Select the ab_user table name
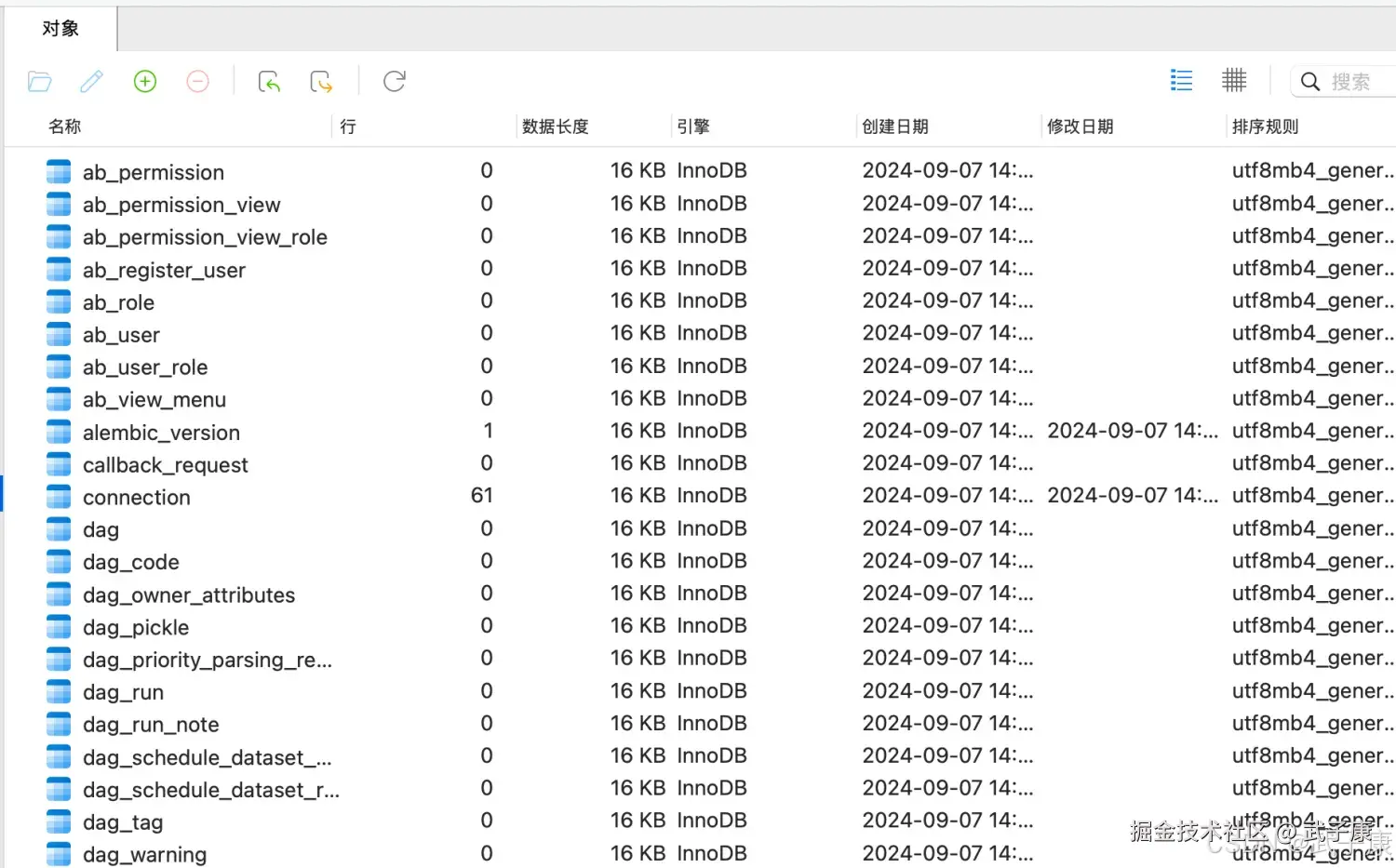 point(121,335)
